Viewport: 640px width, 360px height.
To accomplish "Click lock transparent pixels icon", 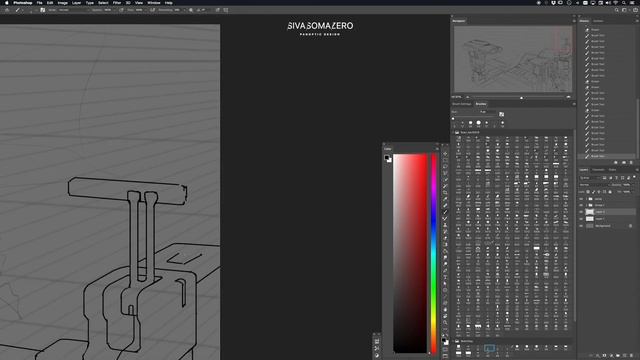I will point(588,192).
